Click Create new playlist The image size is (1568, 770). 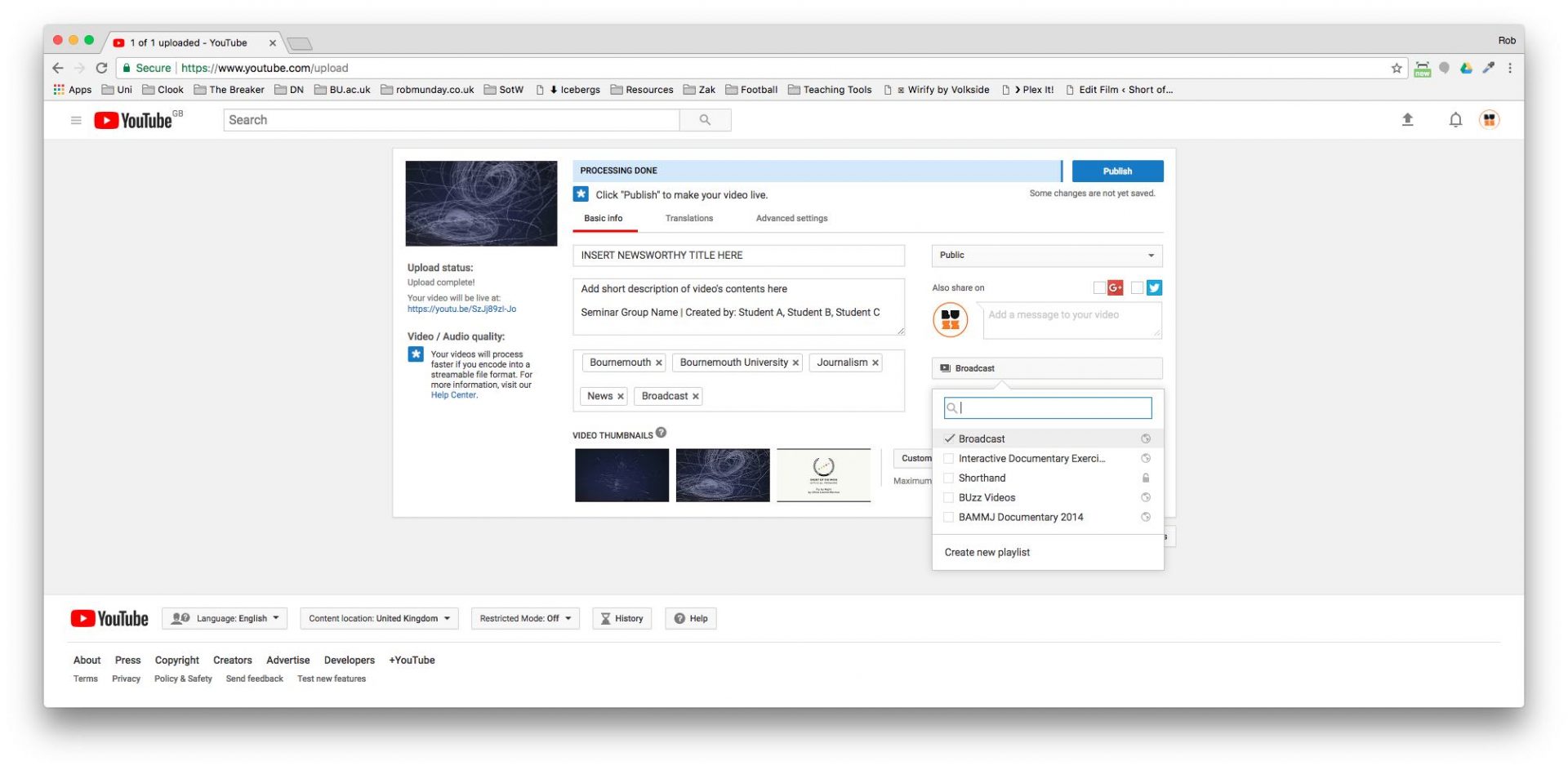(x=987, y=553)
